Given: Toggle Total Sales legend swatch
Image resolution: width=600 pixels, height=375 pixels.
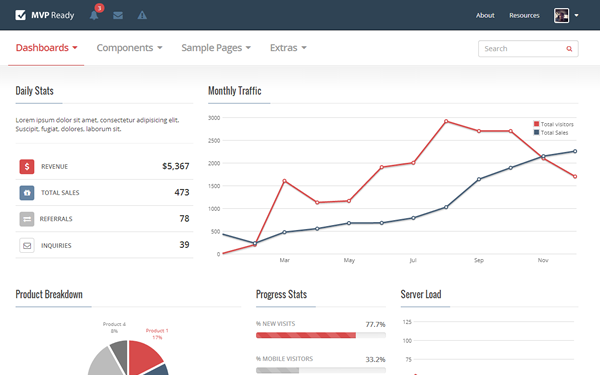Looking at the screenshot, I should 536,132.
